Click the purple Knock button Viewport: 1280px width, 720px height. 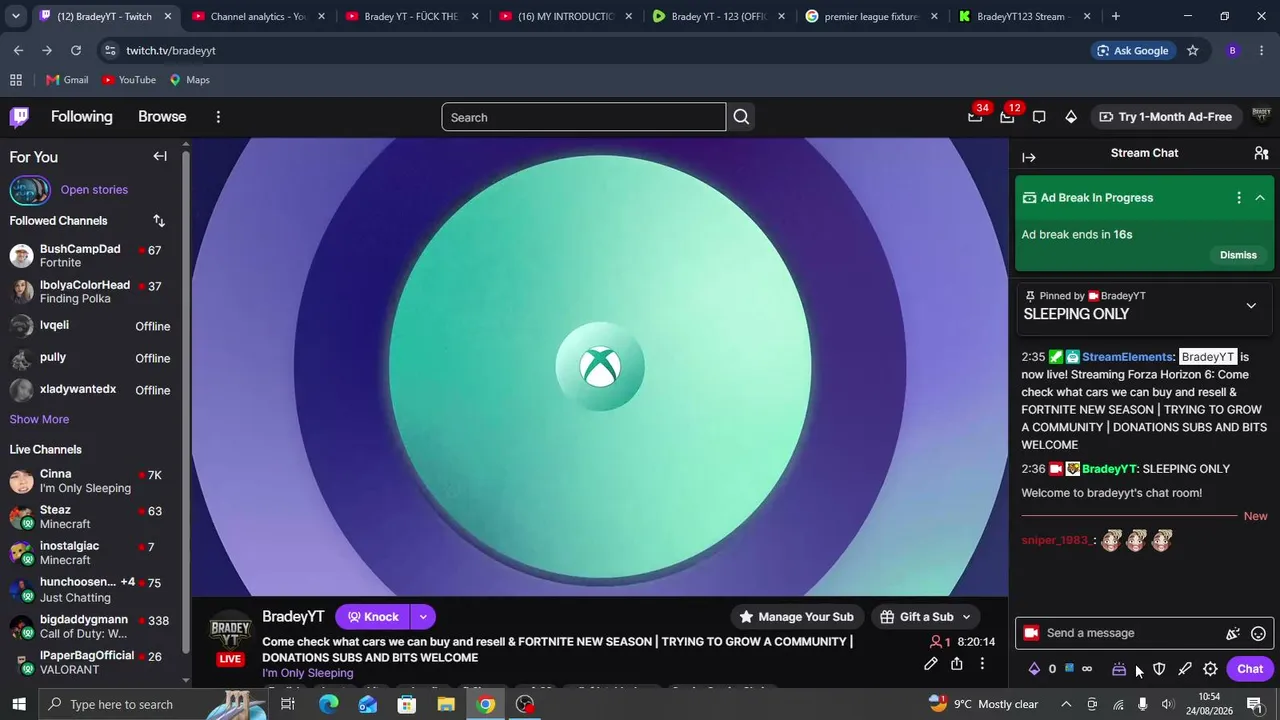click(373, 617)
